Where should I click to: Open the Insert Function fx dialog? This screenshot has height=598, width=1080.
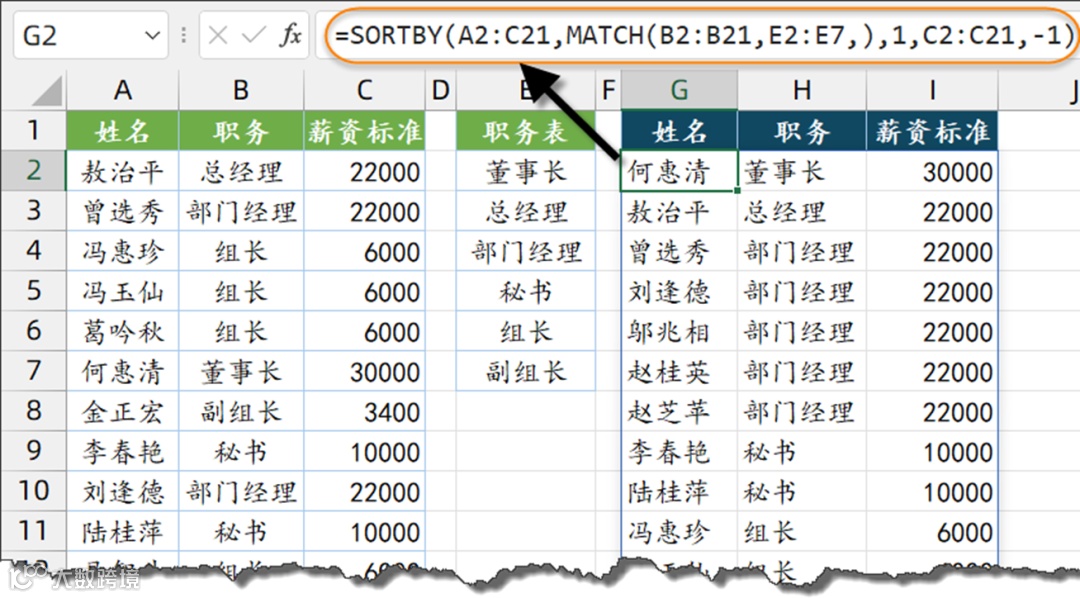(291, 35)
